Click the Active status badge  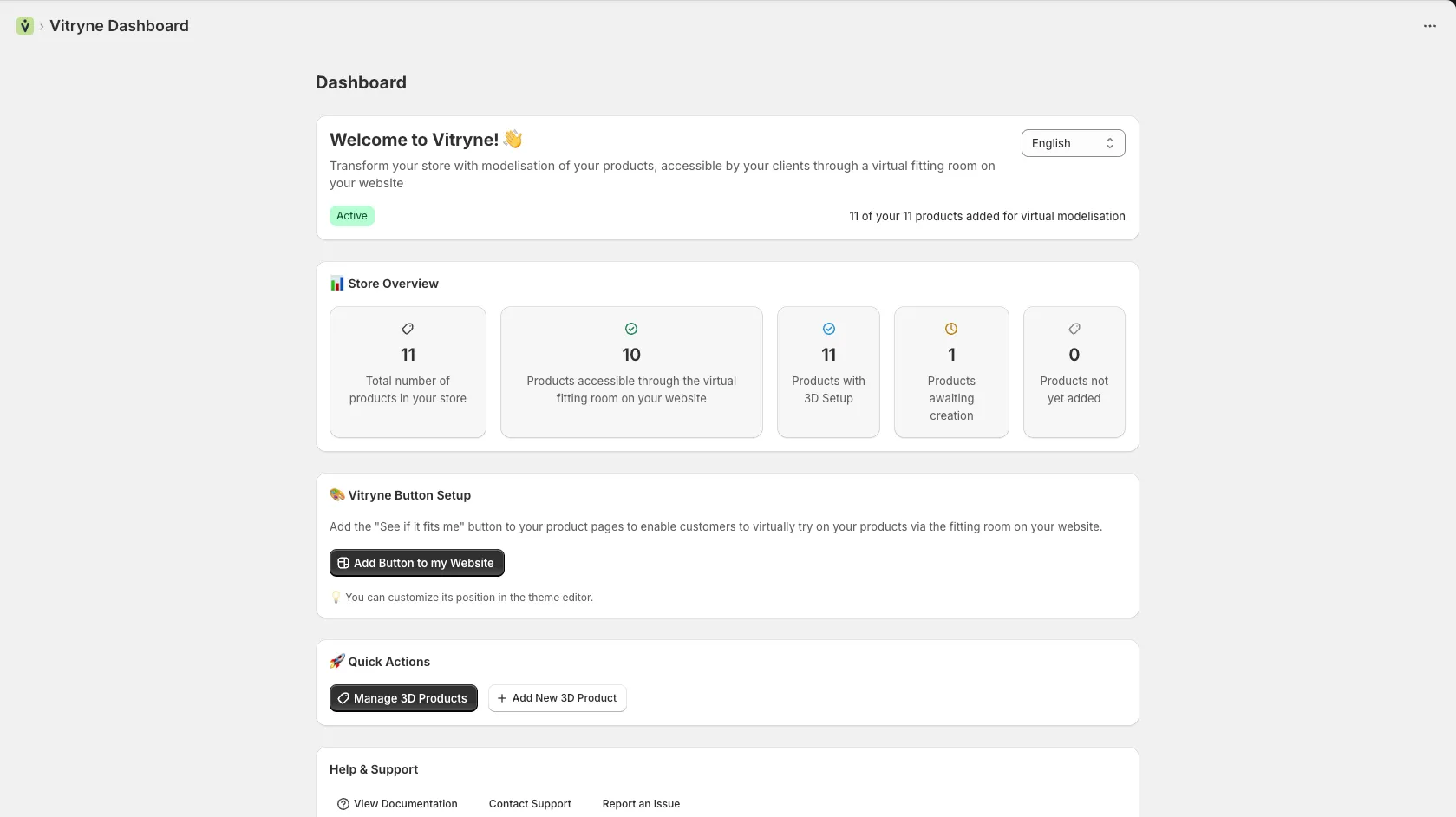tap(351, 216)
